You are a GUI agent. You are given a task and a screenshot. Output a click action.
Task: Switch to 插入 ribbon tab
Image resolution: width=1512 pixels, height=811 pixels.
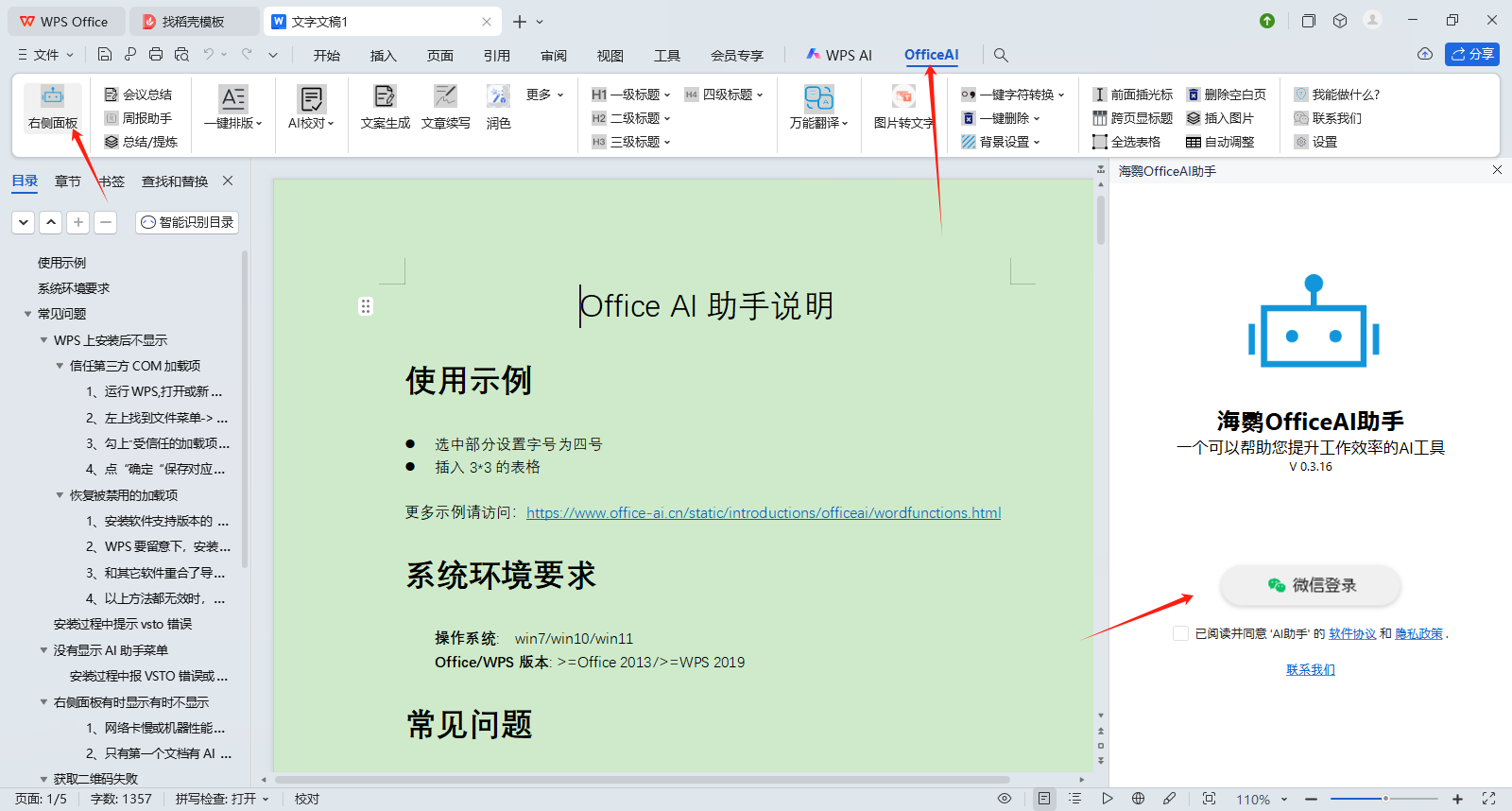(384, 55)
